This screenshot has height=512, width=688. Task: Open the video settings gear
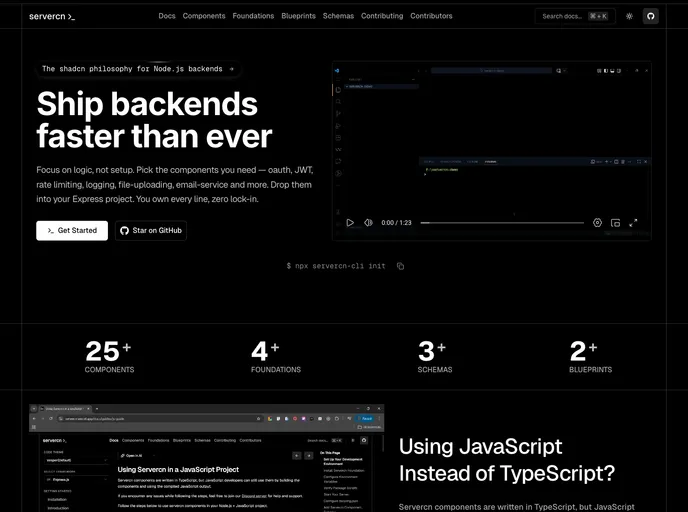597,223
